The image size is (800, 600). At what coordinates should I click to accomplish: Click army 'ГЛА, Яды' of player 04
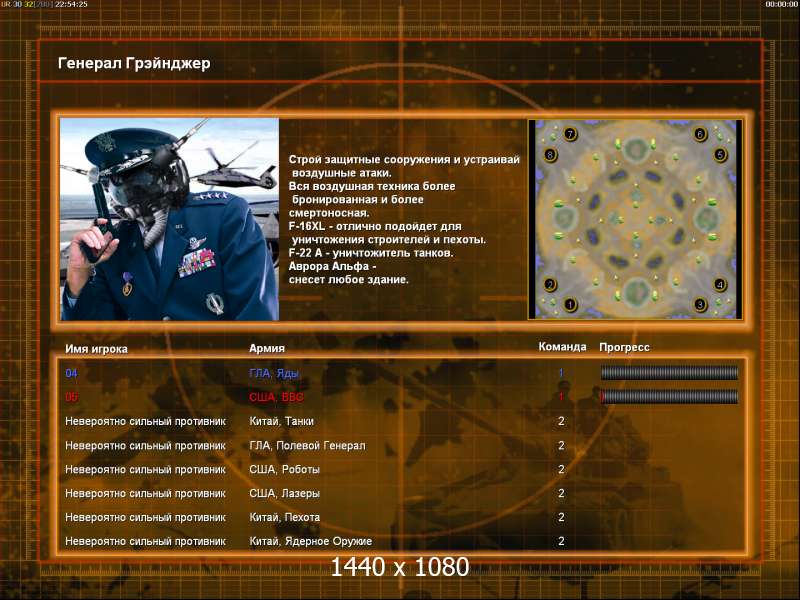coord(273,373)
